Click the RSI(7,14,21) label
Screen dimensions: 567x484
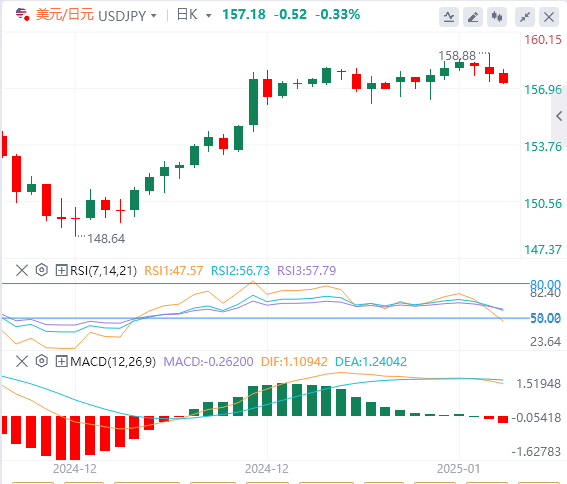pos(103,271)
